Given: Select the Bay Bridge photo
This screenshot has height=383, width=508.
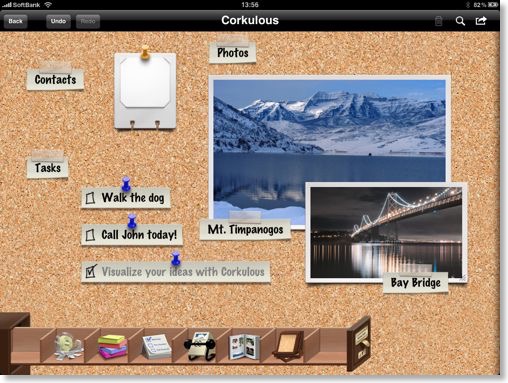Looking at the screenshot, I should point(386,232).
